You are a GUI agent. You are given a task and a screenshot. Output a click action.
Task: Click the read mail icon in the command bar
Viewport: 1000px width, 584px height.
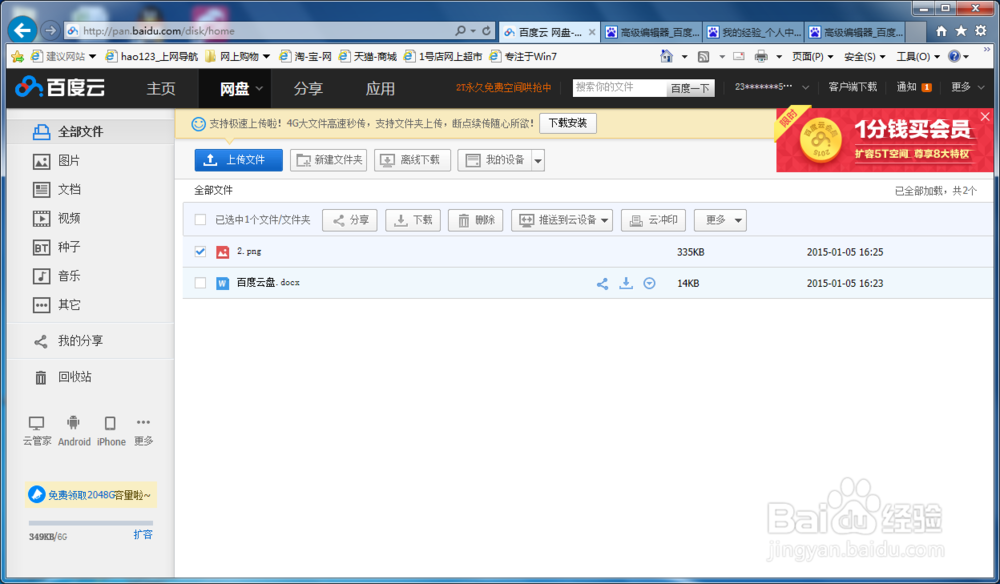point(739,56)
